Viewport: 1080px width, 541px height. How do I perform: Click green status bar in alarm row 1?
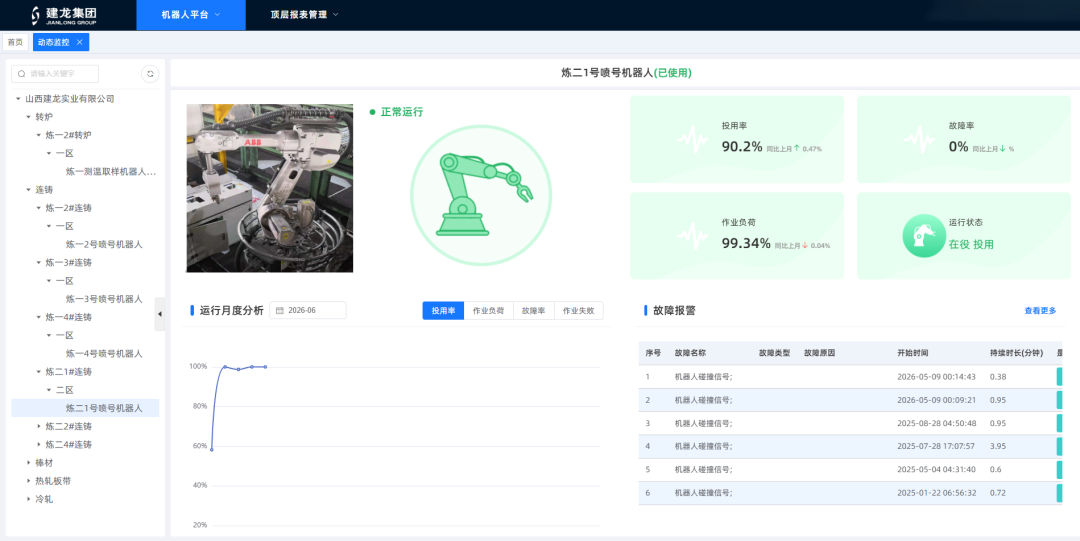point(1059,376)
